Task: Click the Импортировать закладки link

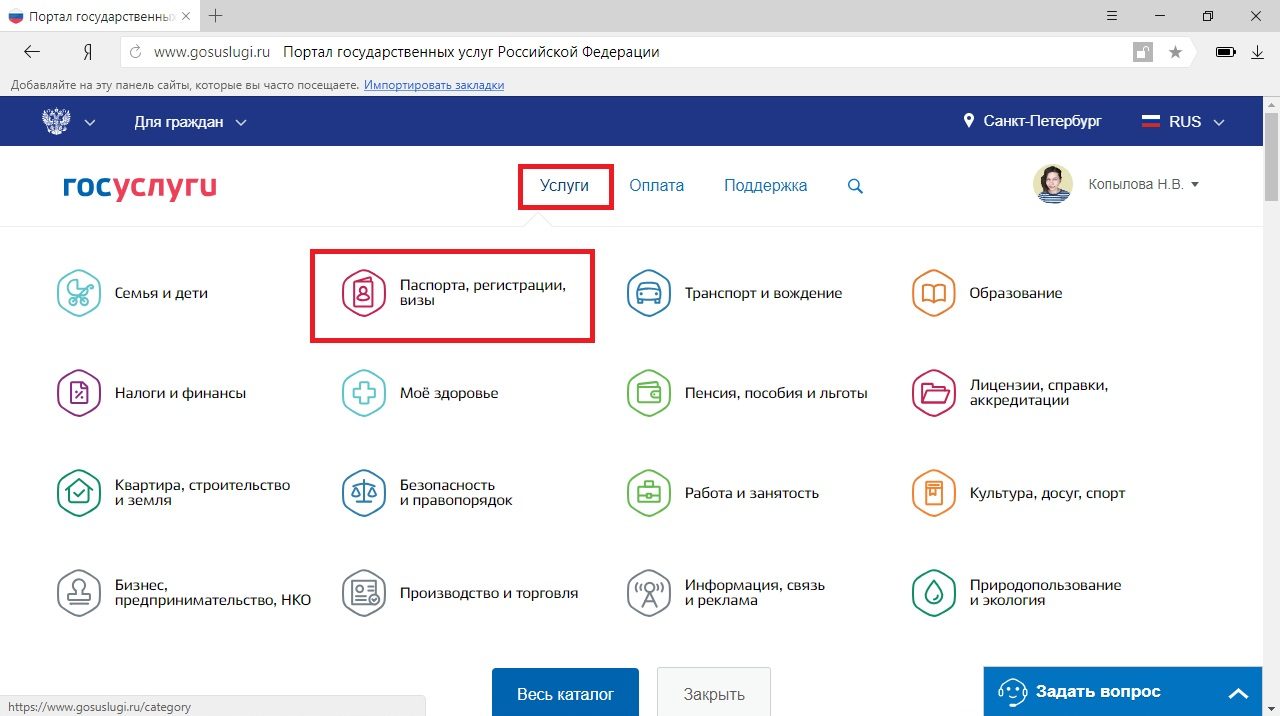Action: coord(434,85)
